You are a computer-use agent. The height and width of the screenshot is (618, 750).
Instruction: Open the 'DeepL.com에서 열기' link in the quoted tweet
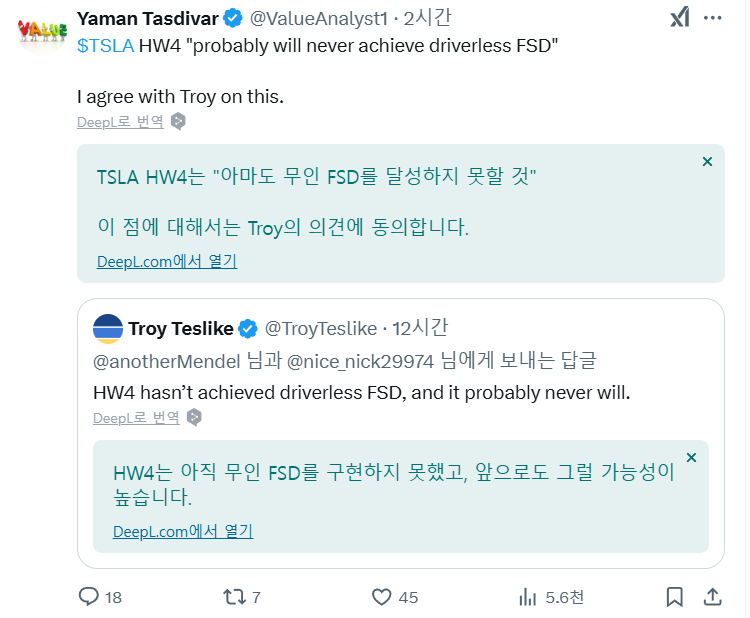click(183, 531)
